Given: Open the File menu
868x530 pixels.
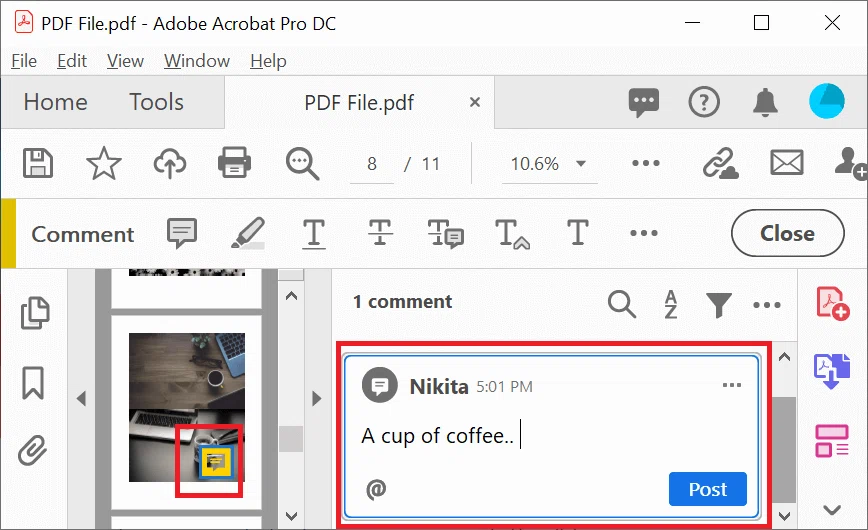Looking at the screenshot, I should [24, 61].
